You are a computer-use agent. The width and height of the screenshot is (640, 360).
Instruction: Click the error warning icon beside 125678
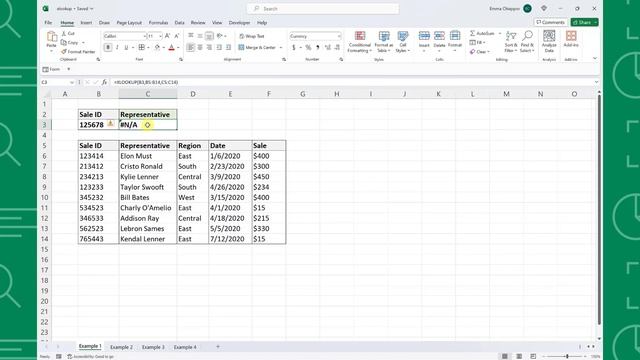coord(110,123)
